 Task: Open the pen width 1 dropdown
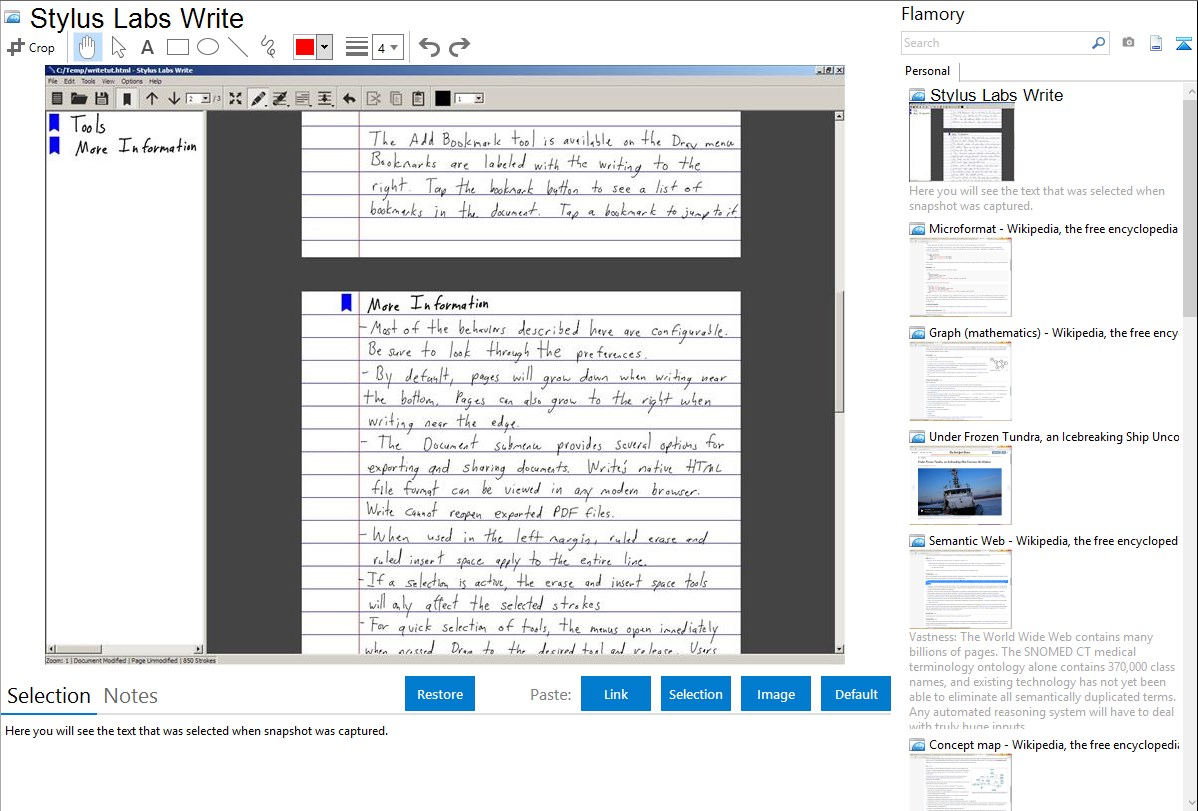tap(469, 99)
